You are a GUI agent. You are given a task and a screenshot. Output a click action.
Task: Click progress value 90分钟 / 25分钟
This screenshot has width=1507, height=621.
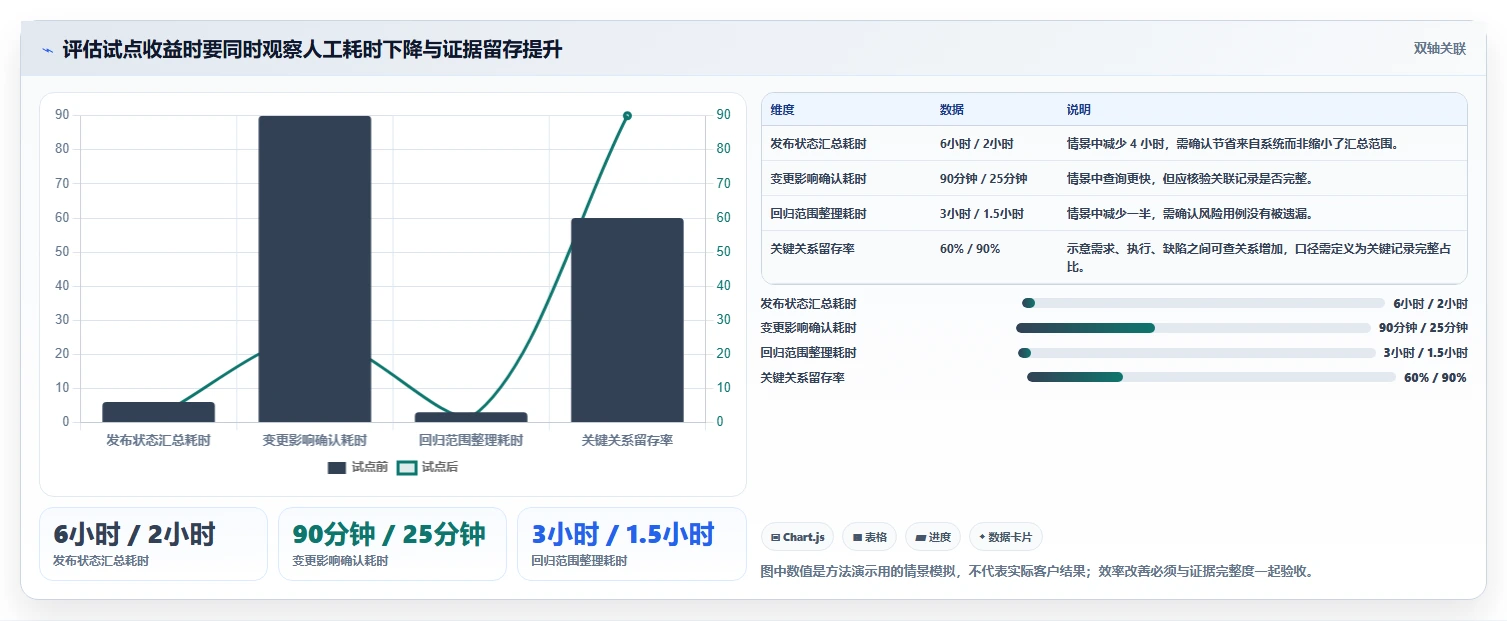1423,328
